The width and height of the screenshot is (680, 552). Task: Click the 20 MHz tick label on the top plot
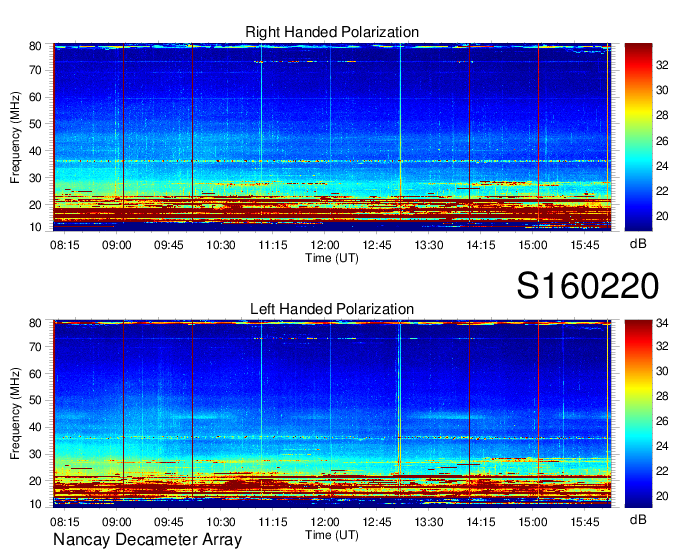(35, 205)
